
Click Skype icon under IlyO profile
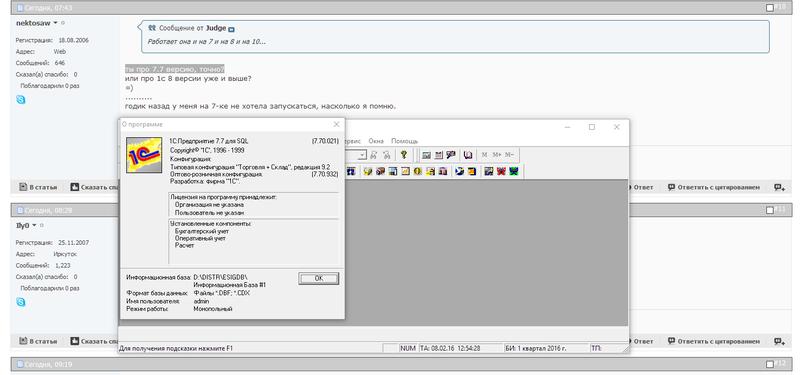(20, 302)
